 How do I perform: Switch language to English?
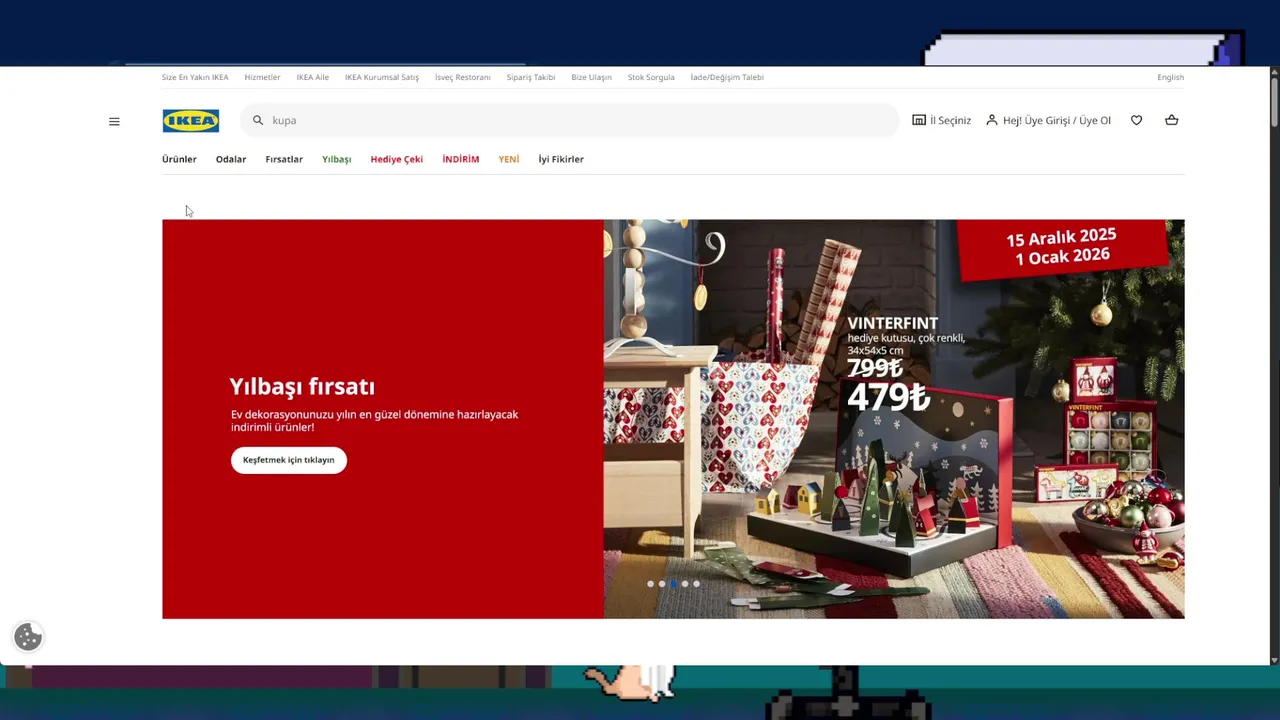1170,77
